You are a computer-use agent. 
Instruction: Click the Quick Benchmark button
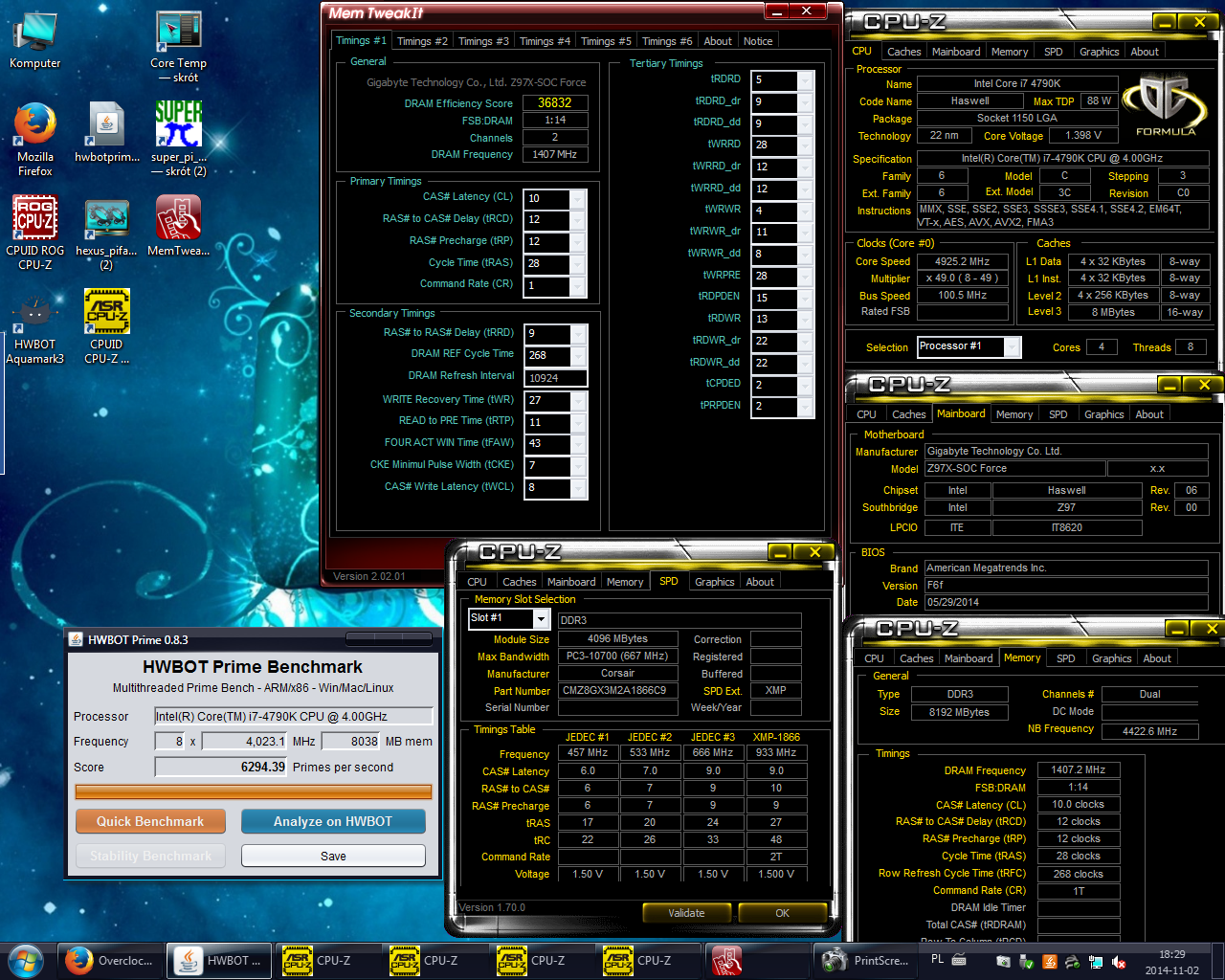tap(150, 821)
